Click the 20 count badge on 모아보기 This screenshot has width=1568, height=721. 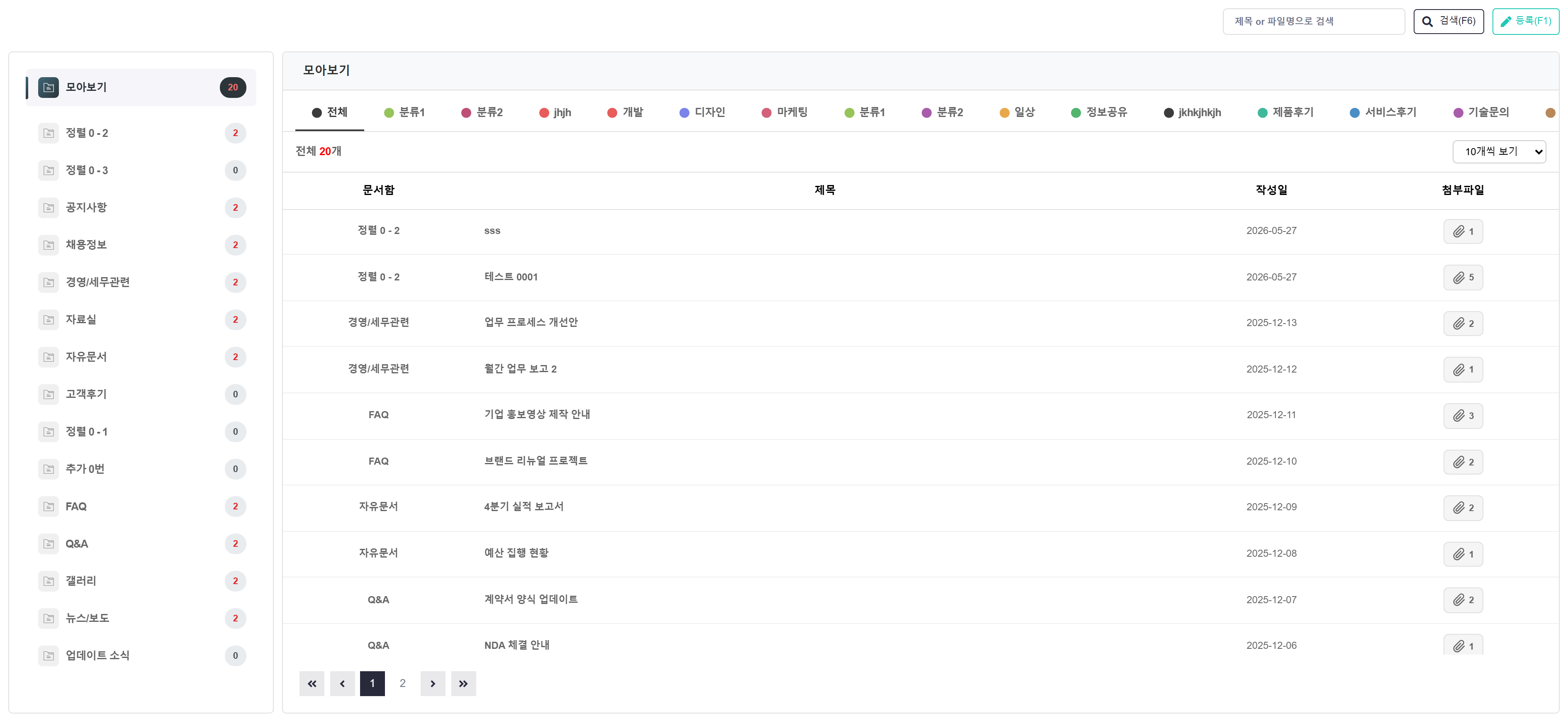tap(233, 88)
